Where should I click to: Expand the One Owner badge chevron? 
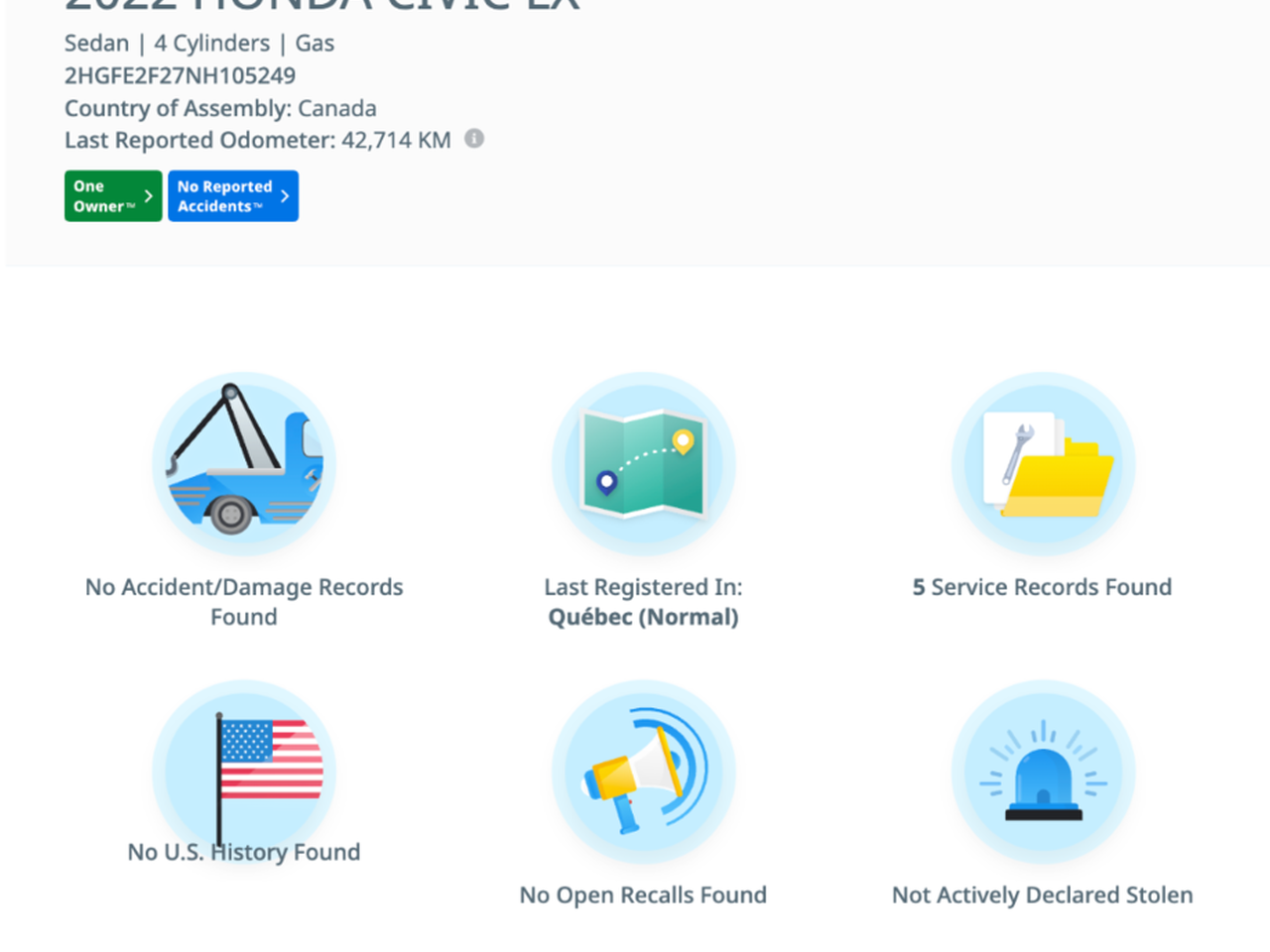coord(148,196)
